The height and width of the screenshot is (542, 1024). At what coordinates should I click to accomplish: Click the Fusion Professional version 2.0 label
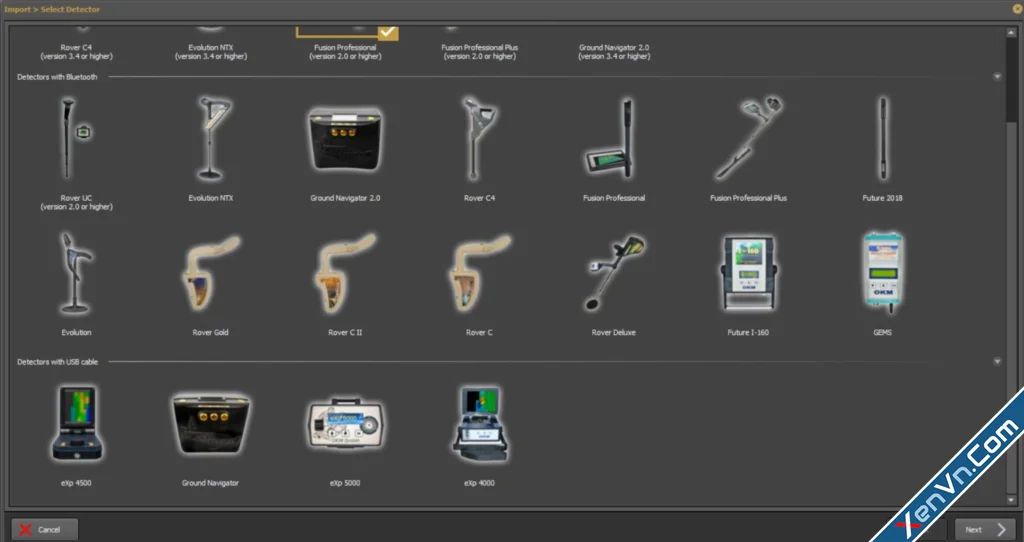[345, 52]
